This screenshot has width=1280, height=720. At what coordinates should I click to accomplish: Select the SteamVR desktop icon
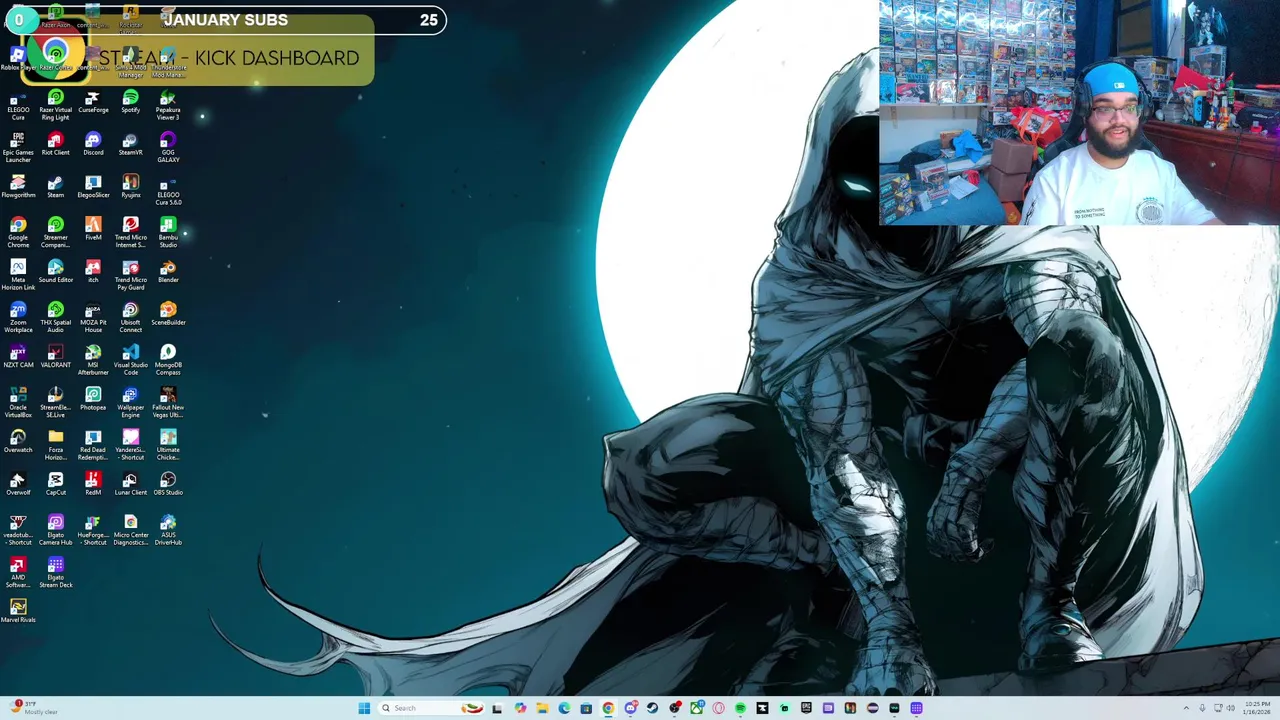[x=130, y=144]
